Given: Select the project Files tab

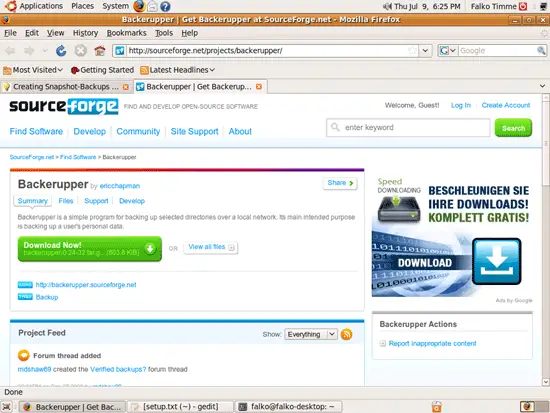Looking at the screenshot, I should (x=66, y=201).
